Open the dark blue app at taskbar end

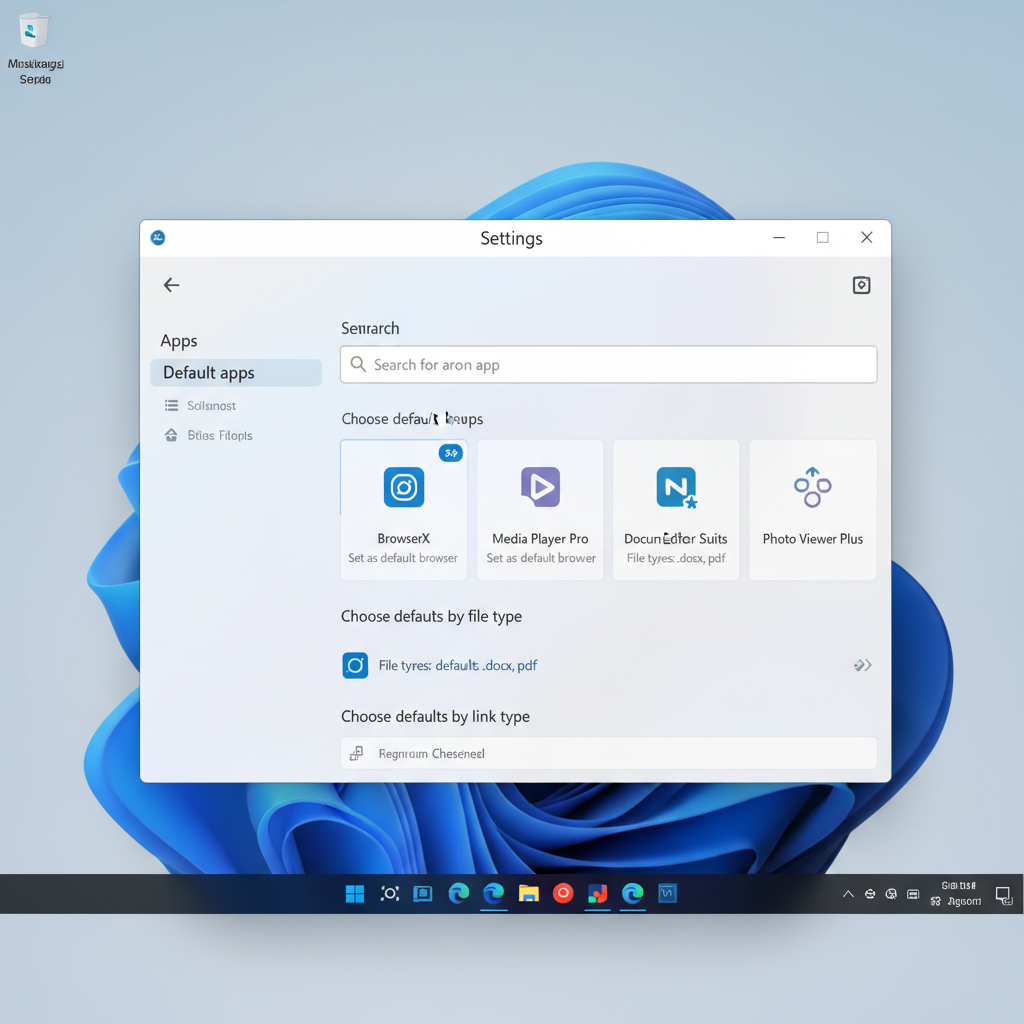pyautogui.click(x=667, y=893)
